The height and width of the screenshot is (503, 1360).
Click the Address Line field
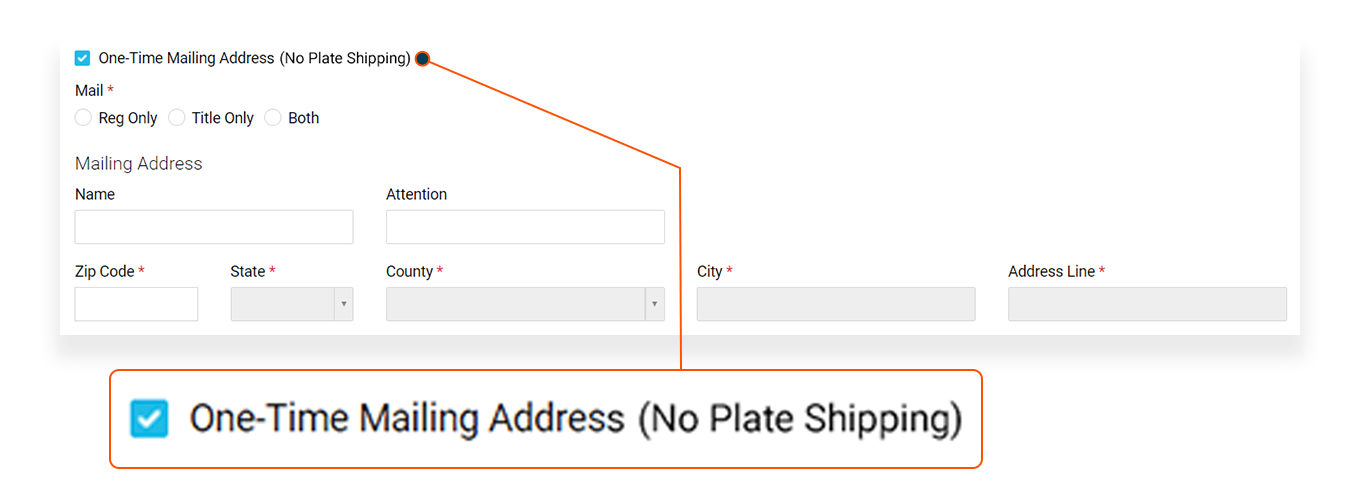point(1147,304)
